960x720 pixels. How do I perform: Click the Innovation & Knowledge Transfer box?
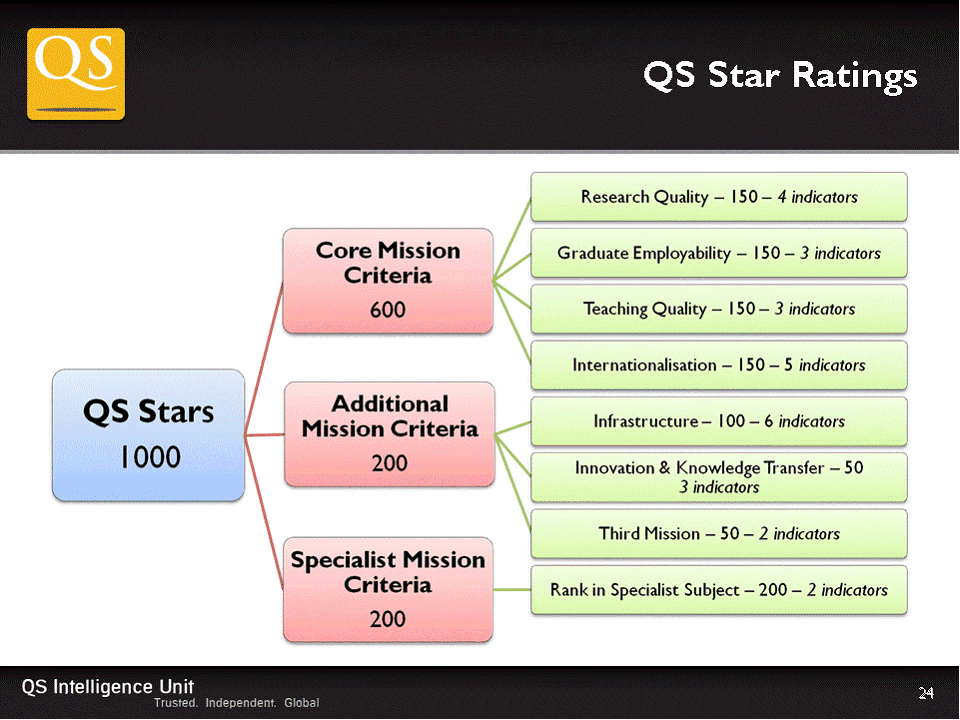(x=718, y=477)
